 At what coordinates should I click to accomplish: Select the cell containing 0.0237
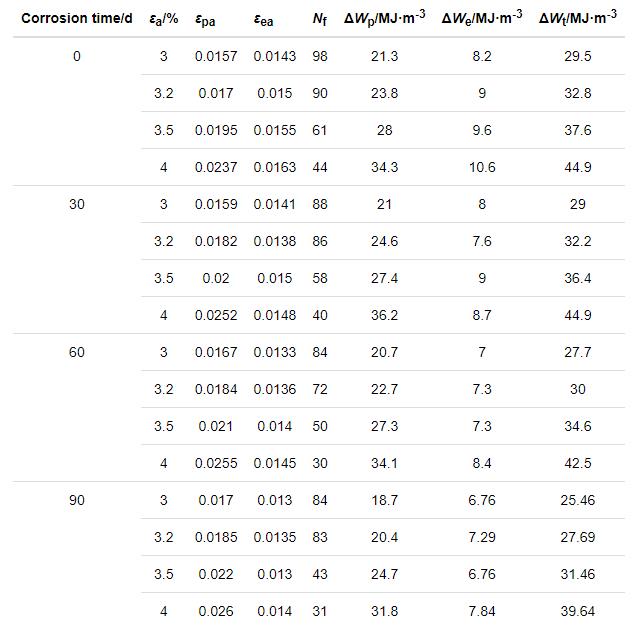(216, 167)
